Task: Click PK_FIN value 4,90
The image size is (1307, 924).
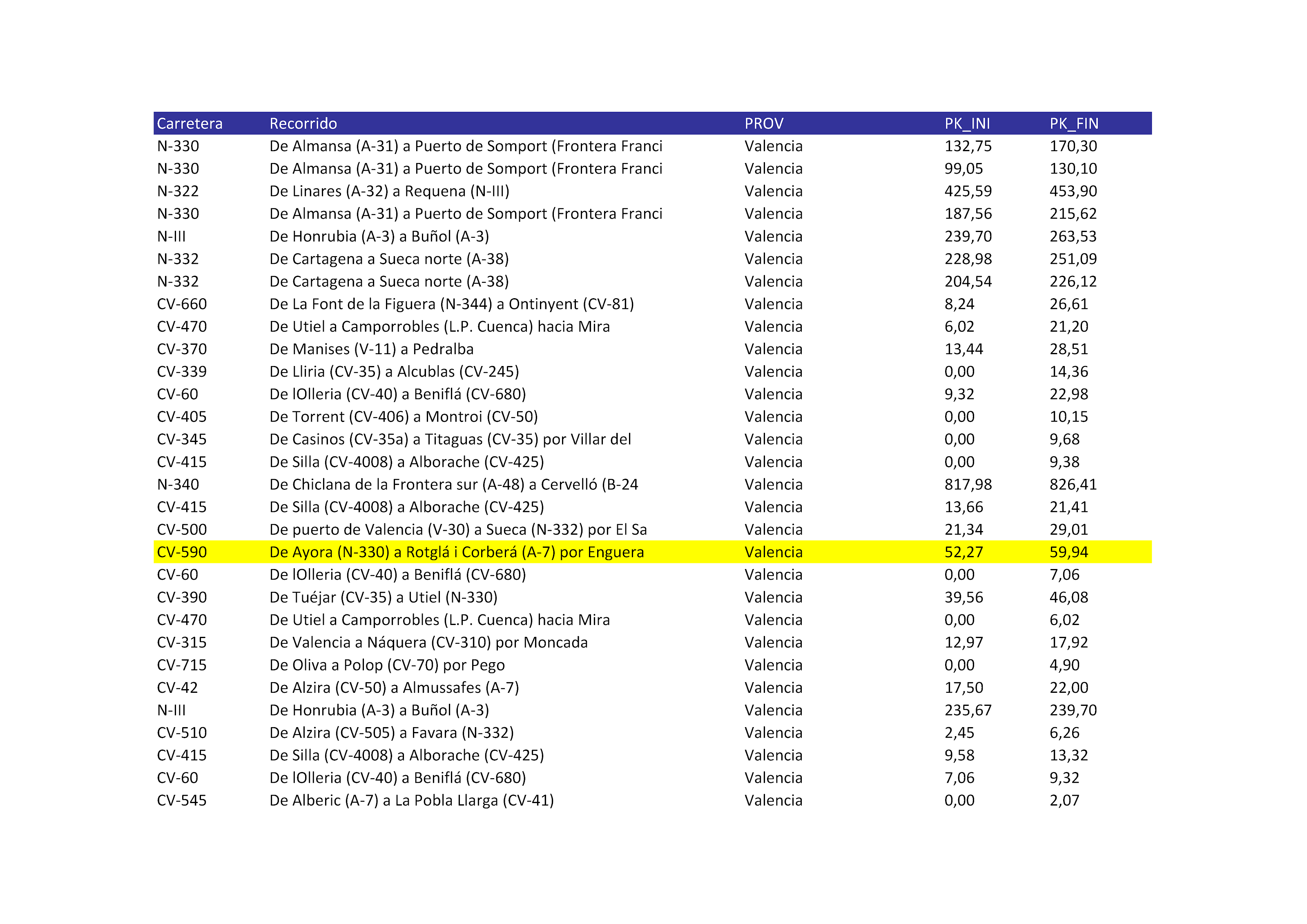Action: coord(1064,665)
